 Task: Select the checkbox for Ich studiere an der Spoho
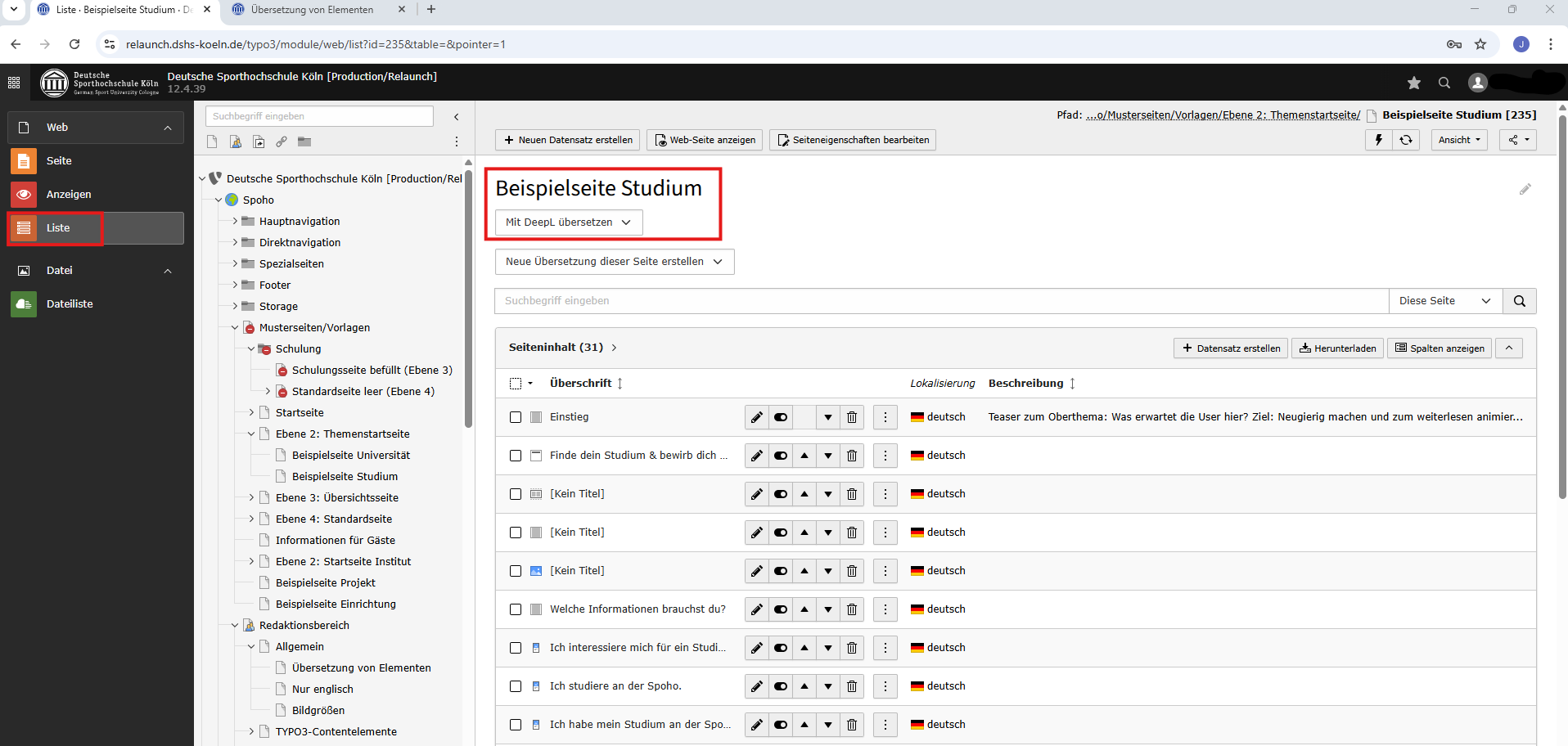(516, 686)
